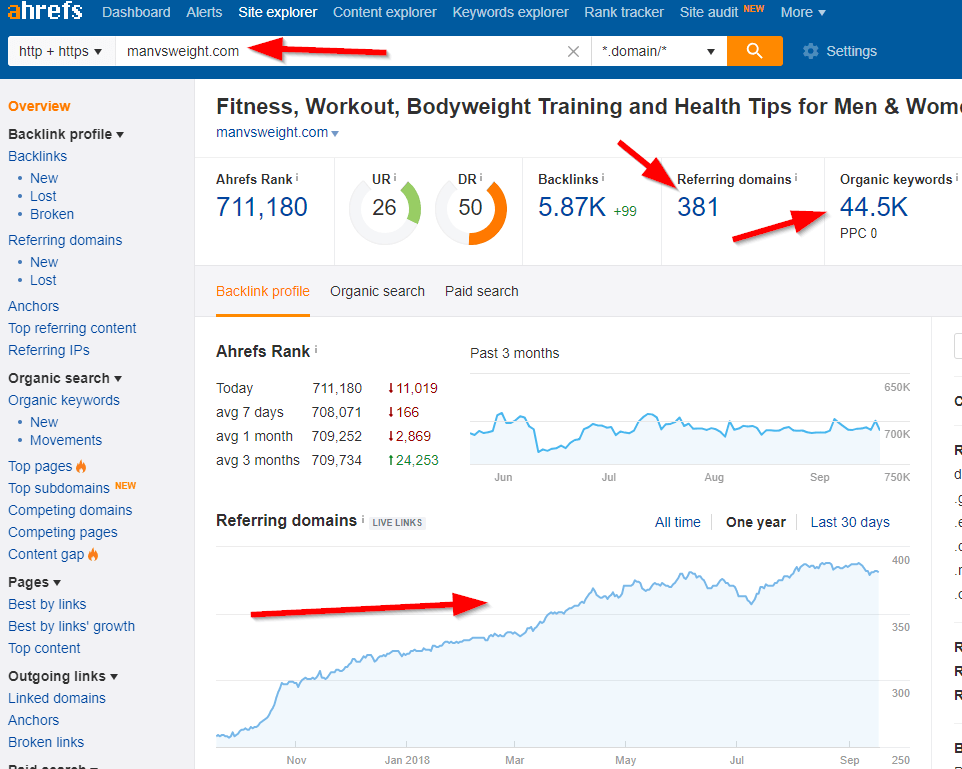Viewport: 962px width, 769px height.
Task: Switch to the Organic search tab
Action: pyautogui.click(x=377, y=291)
